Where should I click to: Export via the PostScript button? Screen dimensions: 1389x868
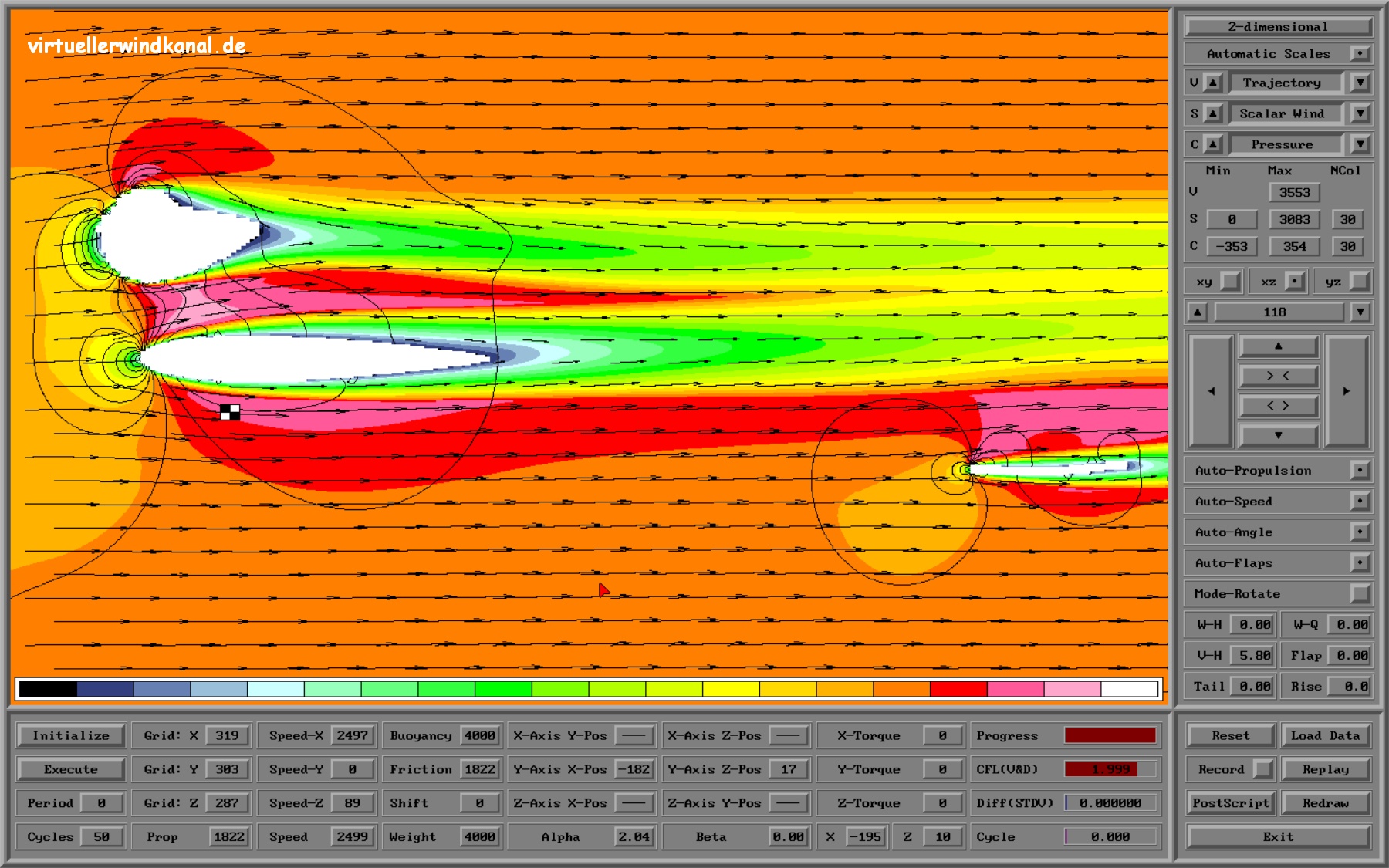click(x=1231, y=803)
